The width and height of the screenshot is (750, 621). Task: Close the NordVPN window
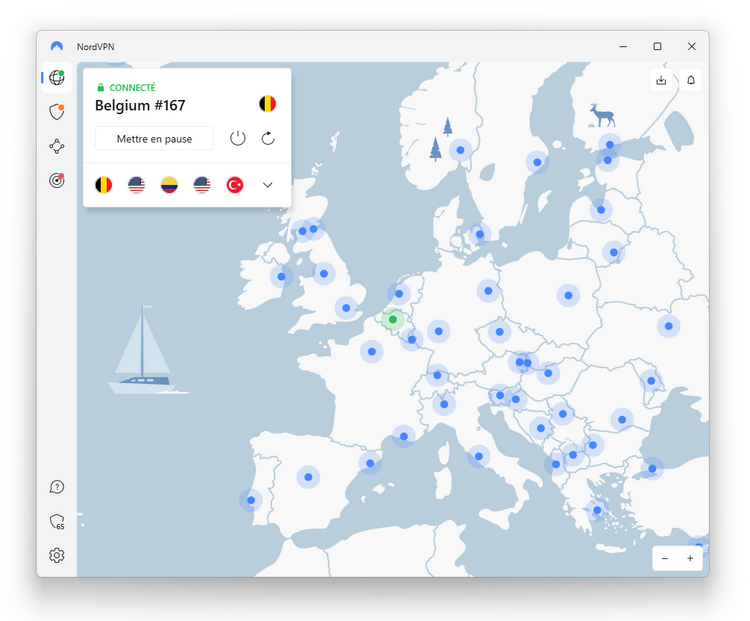[692, 46]
